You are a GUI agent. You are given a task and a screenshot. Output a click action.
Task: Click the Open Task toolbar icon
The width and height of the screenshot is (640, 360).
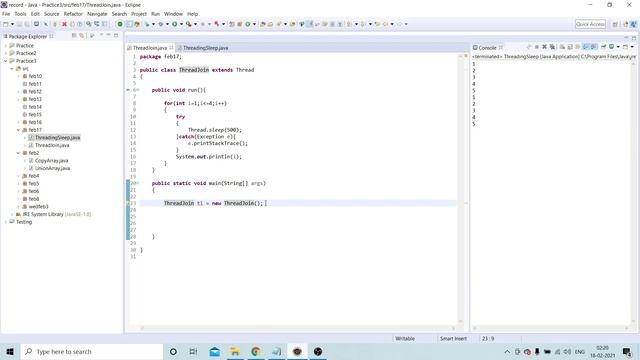pyautogui.click(x=270, y=24)
